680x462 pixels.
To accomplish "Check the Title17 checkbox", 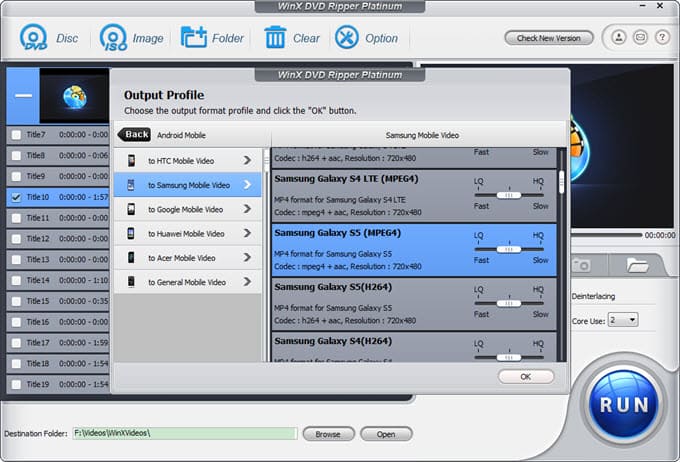I will pos(16,343).
